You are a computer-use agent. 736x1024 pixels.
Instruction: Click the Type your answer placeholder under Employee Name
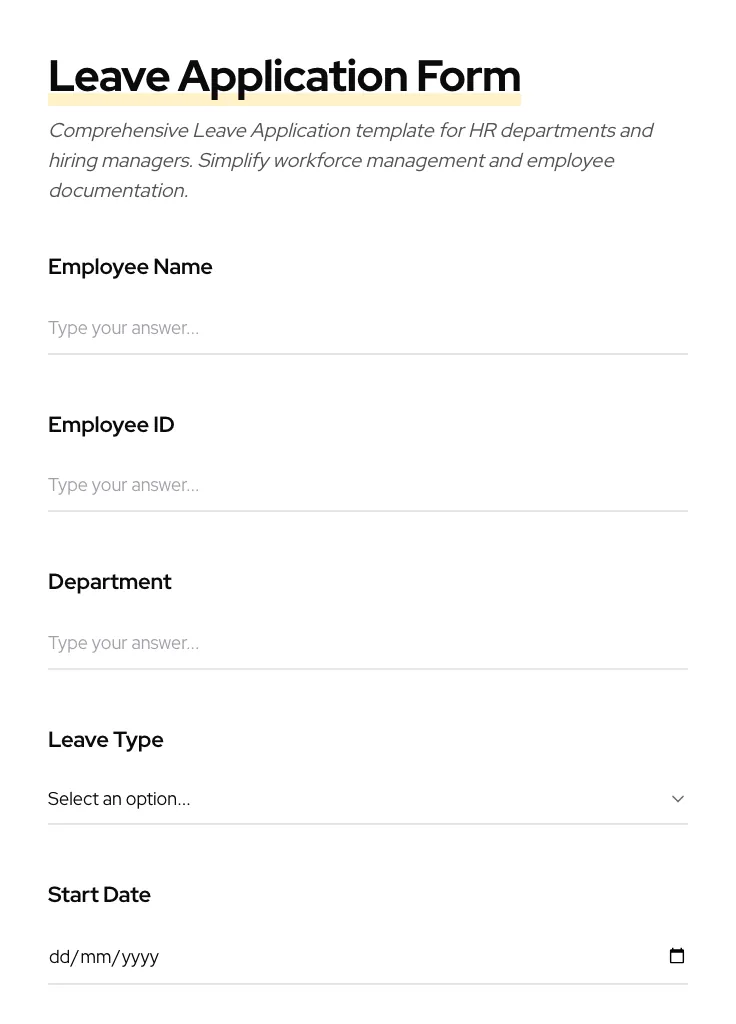click(123, 328)
